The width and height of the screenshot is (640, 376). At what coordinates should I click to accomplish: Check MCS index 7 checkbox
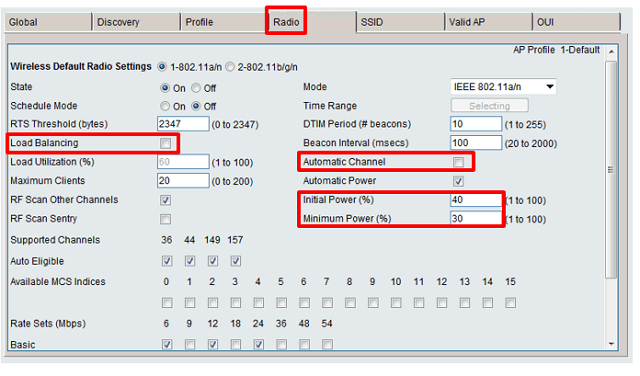pos(327,303)
